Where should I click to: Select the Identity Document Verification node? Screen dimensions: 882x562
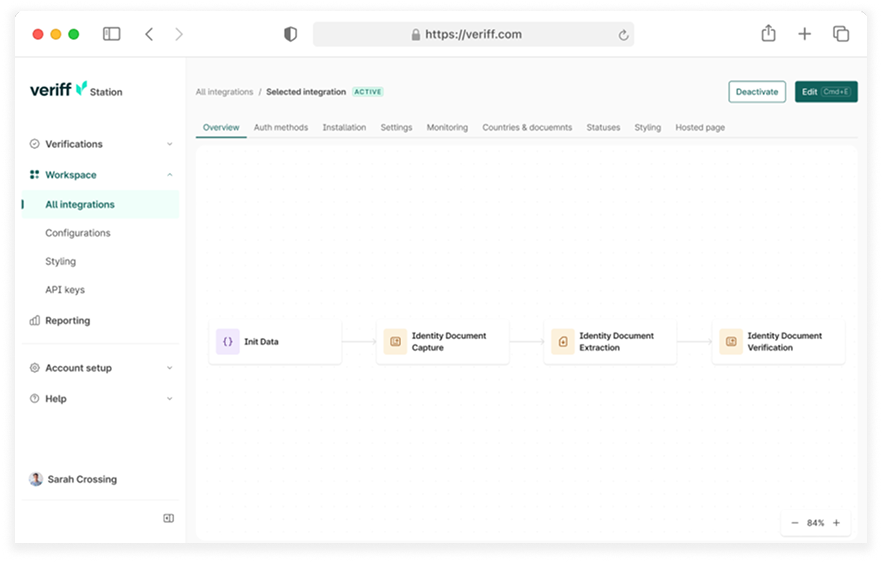pos(778,341)
